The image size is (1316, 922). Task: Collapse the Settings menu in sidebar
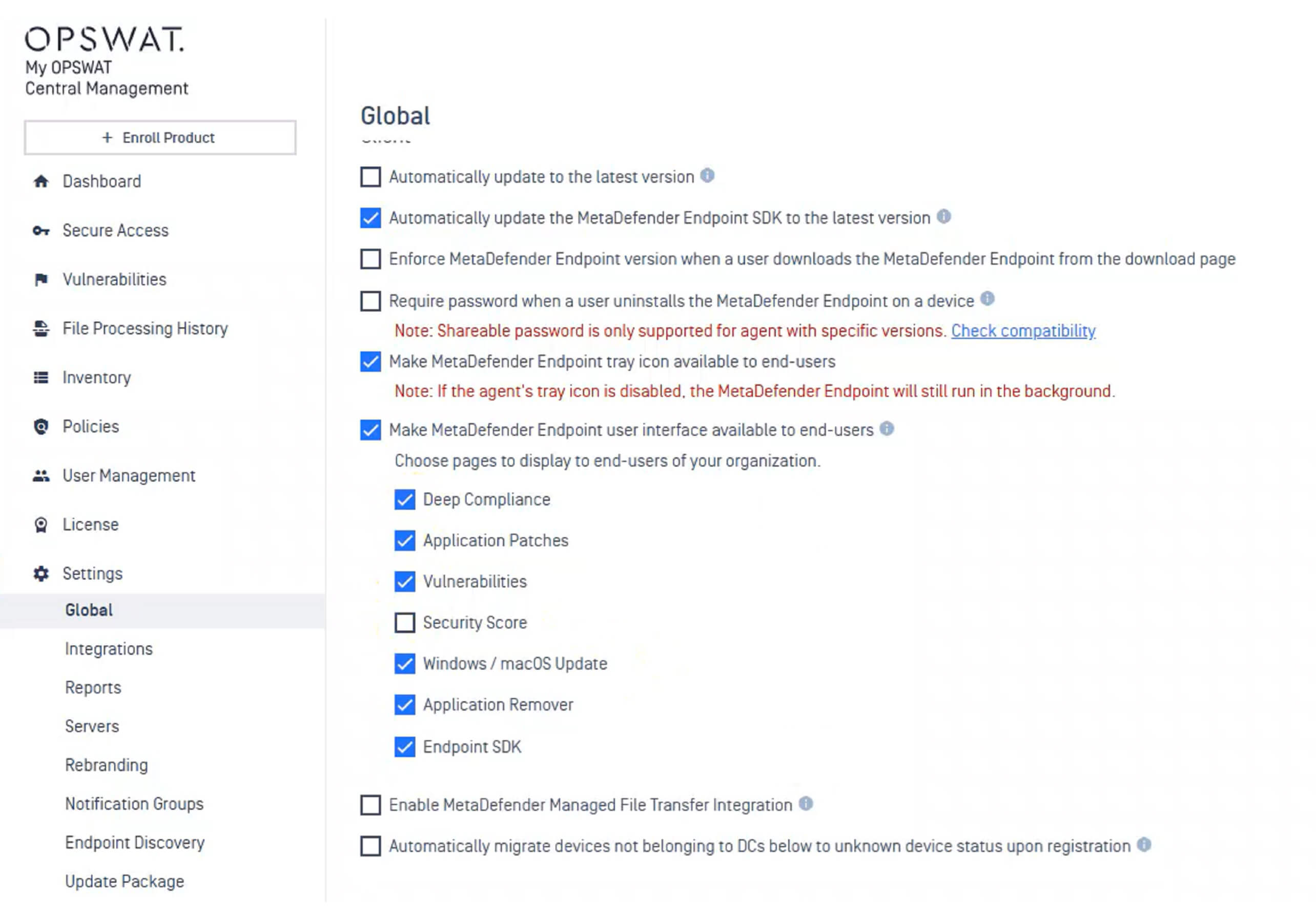92,574
